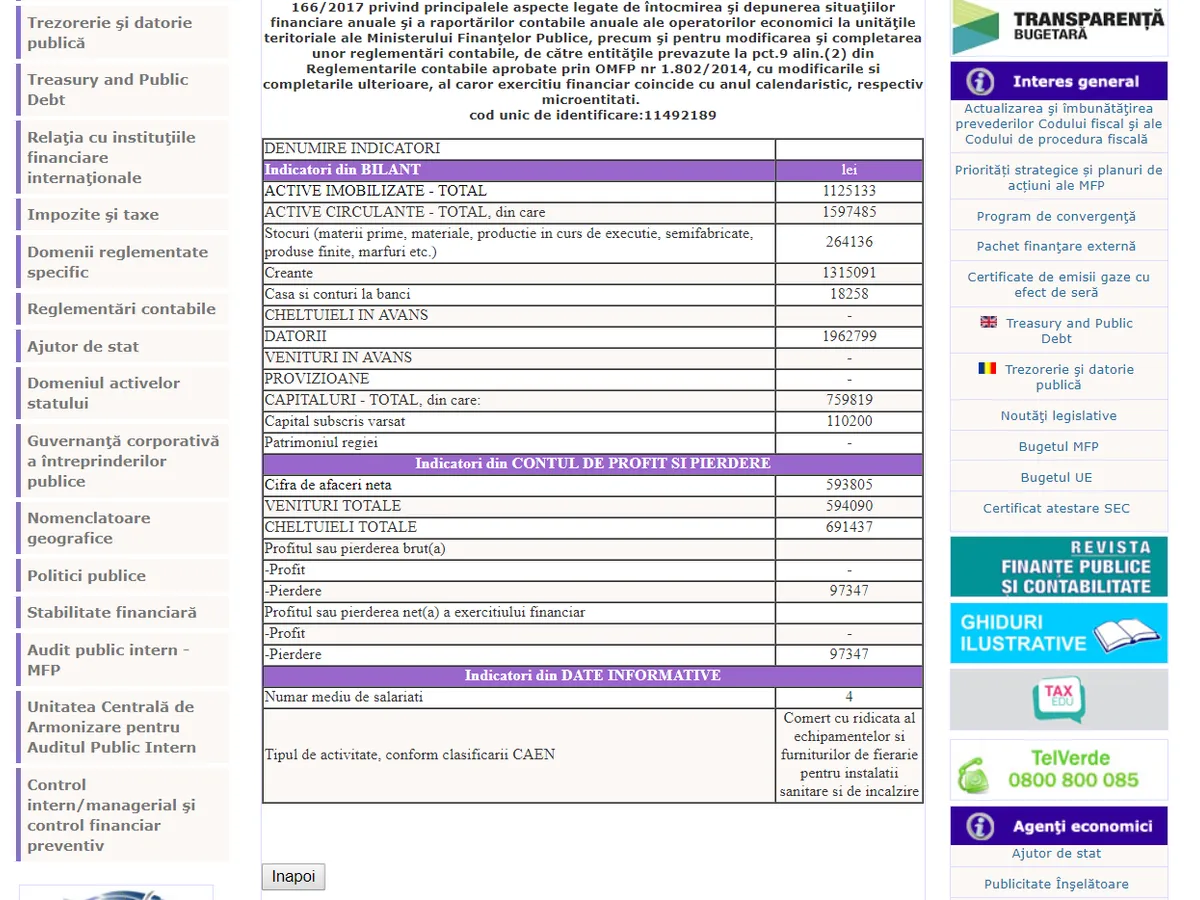The height and width of the screenshot is (900, 1200).
Task: Click the Romanian flag icon near Trezorerie
Action: (987, 368)
